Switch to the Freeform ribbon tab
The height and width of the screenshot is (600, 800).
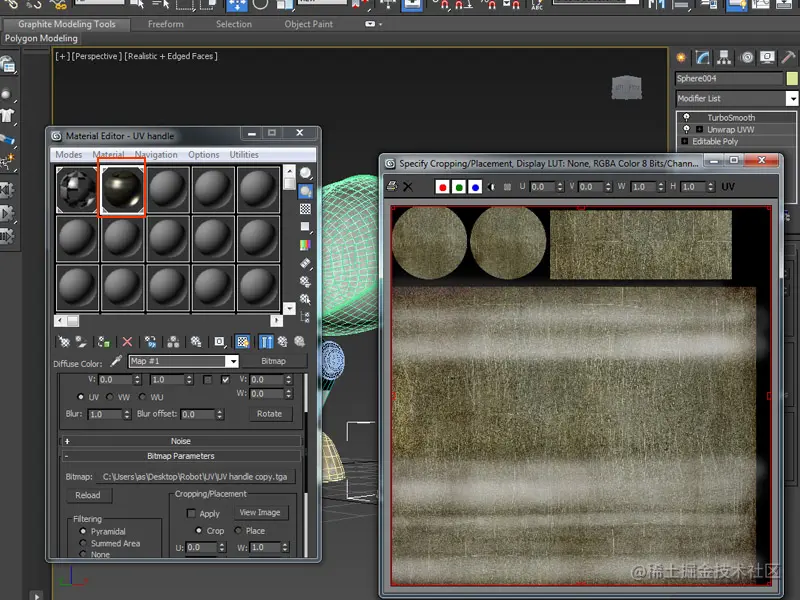point(165,24)
